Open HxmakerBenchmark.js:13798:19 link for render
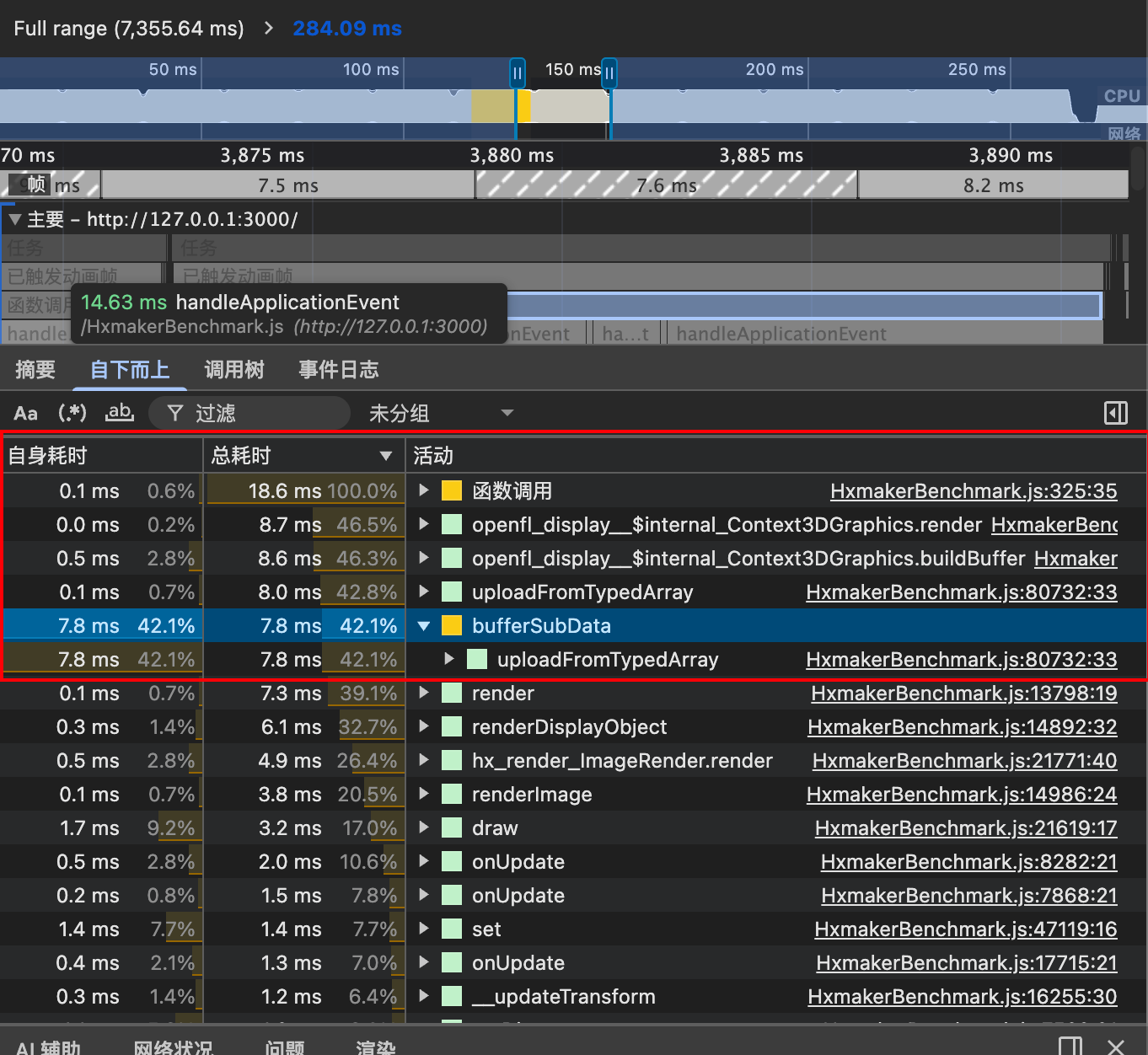 [963, 694]
